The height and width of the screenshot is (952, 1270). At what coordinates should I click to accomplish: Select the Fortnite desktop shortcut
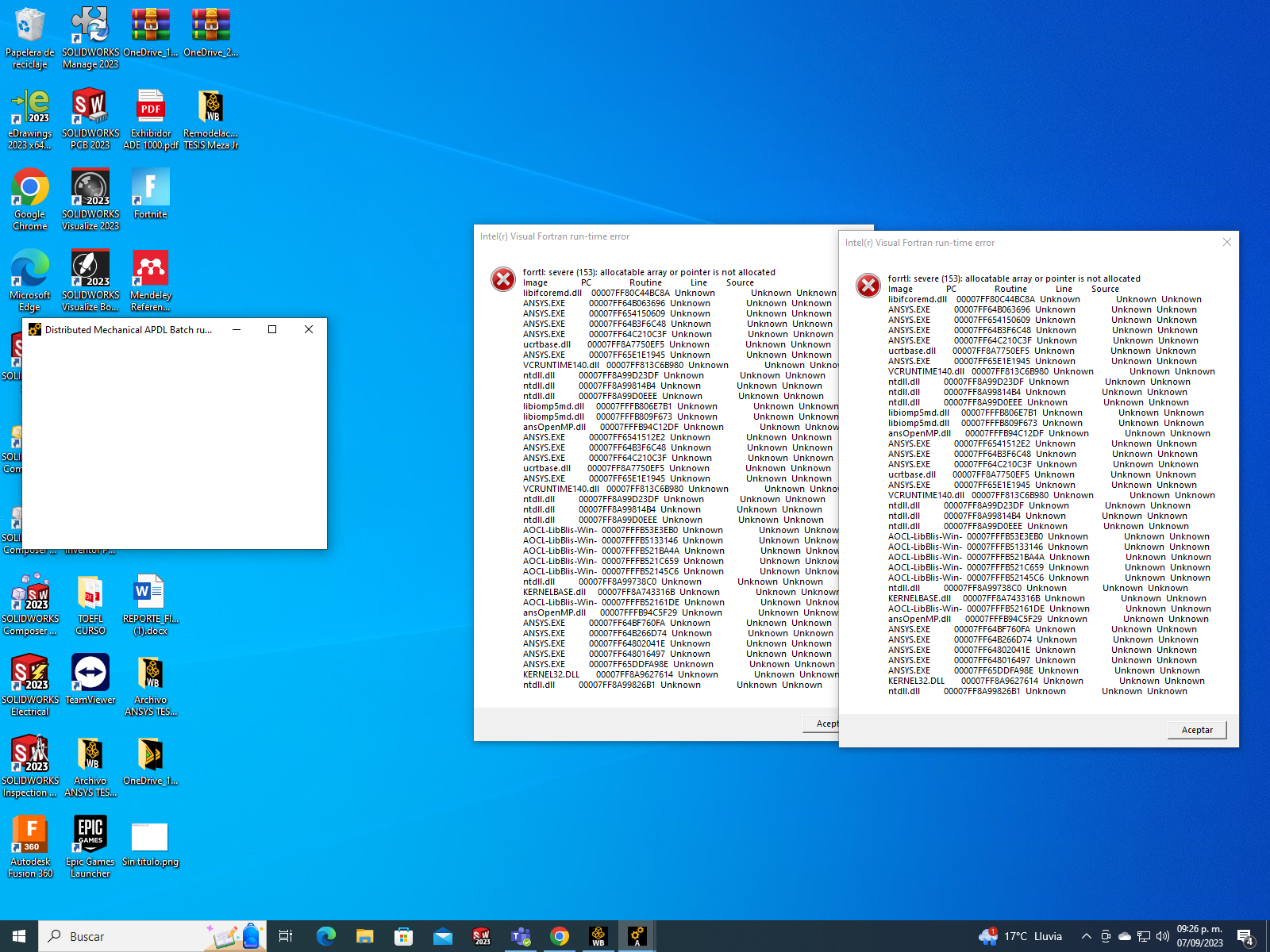[151, 194]
